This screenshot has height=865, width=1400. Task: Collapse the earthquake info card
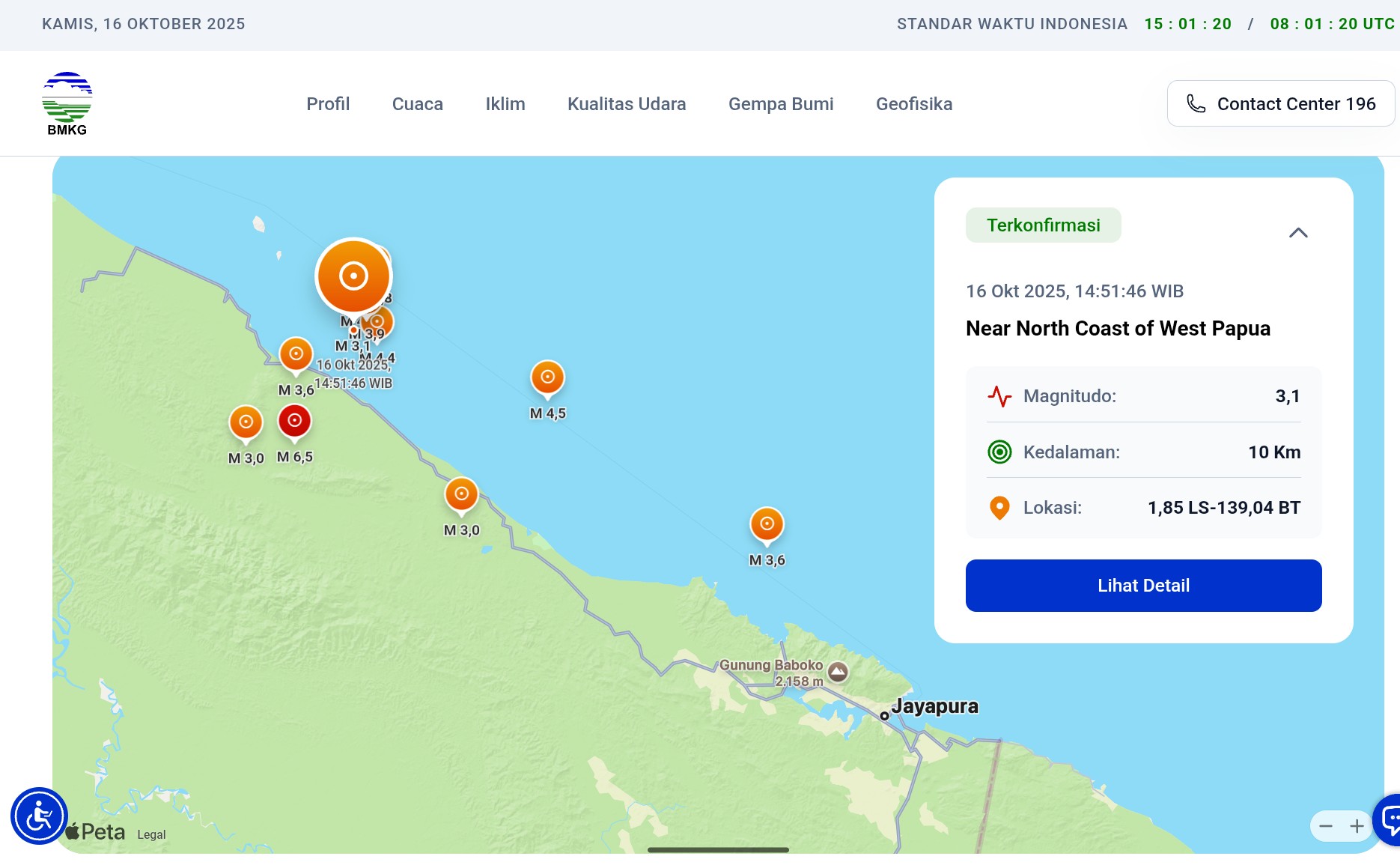(x=1298, y=233)
